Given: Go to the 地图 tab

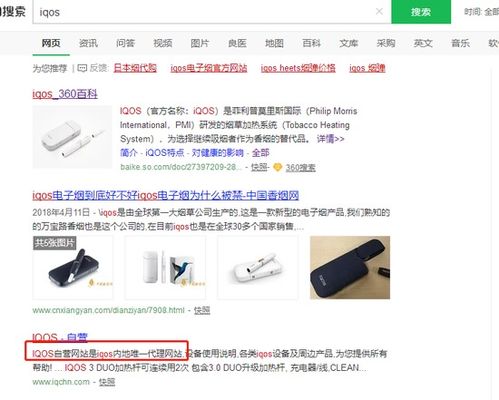Looking at the screenshot, I should (274, 43).
